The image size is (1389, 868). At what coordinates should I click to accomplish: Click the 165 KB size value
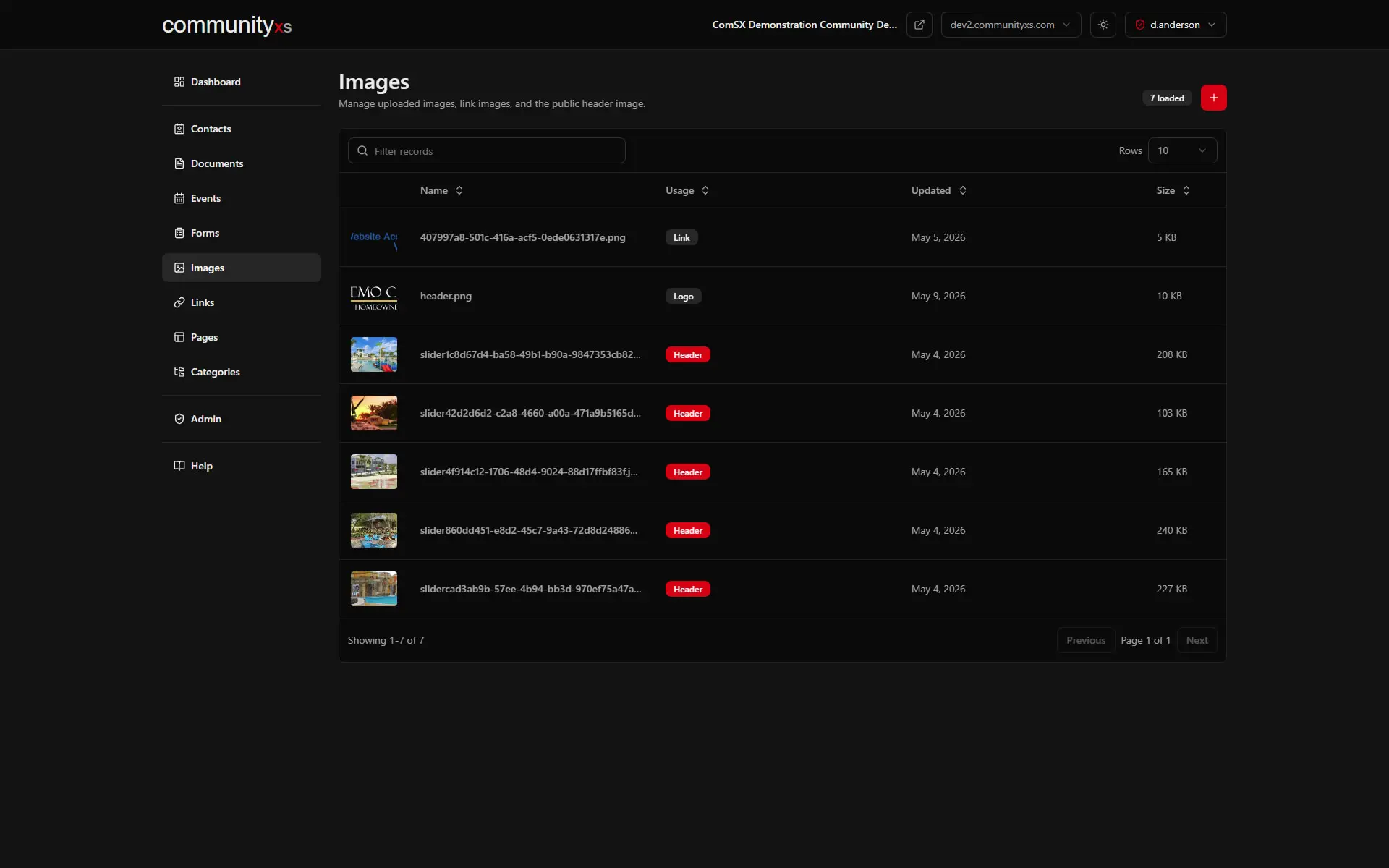point(1172,472)
